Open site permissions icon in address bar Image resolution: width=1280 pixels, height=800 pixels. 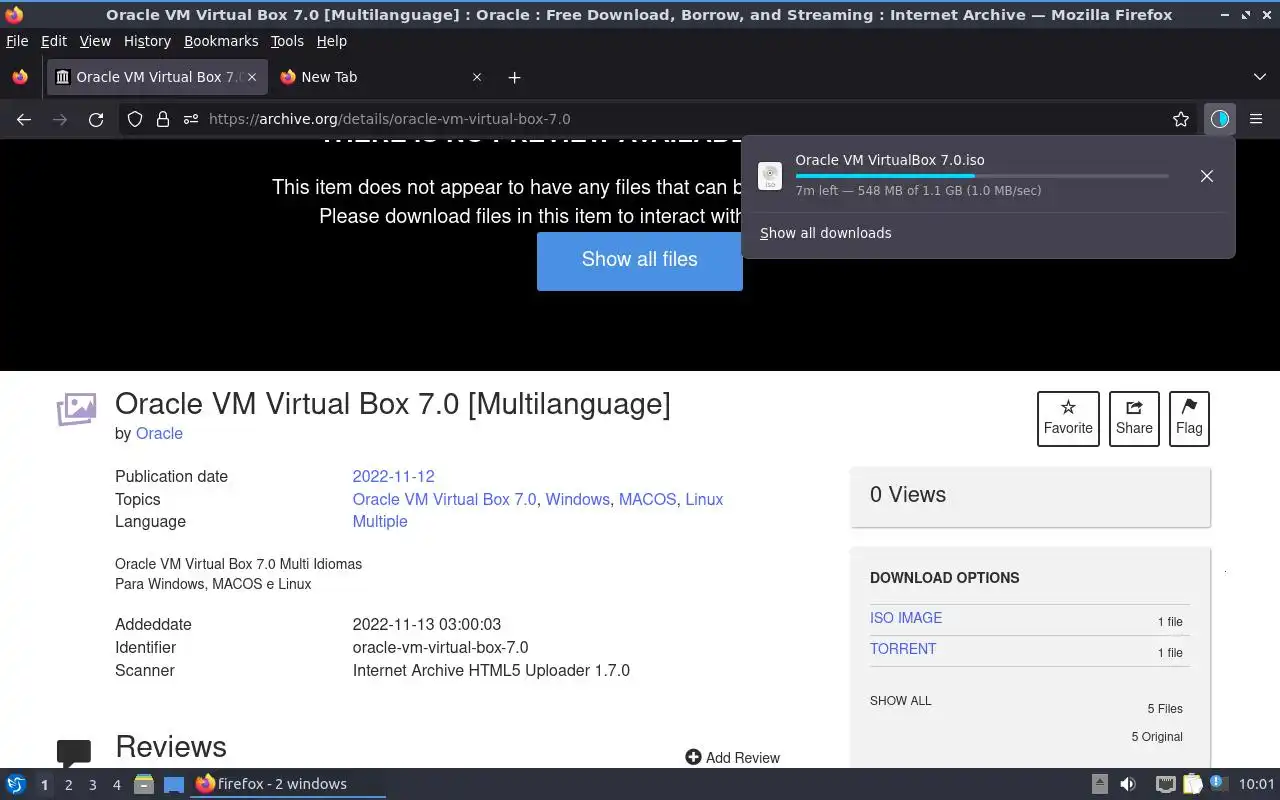[x=191, y=119]
